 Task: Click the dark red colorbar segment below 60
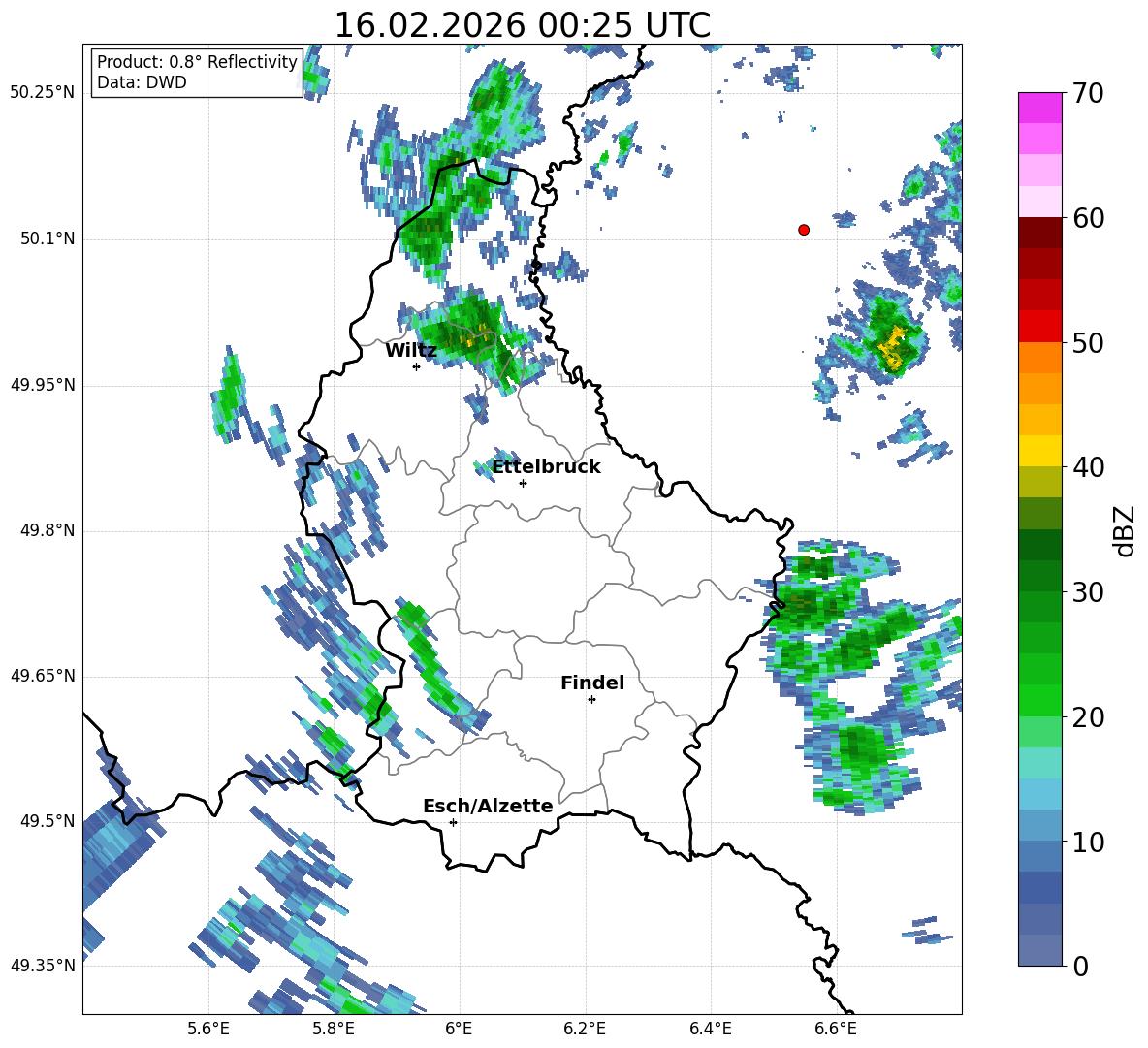point(1039,233)
